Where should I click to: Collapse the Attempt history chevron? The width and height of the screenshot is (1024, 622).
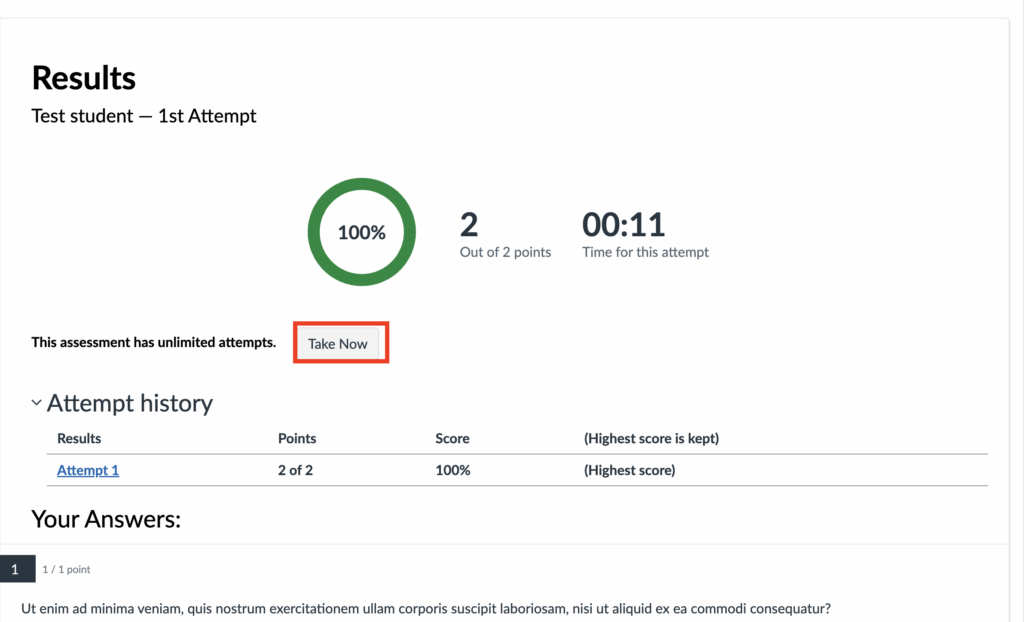(x=37, y=403)
